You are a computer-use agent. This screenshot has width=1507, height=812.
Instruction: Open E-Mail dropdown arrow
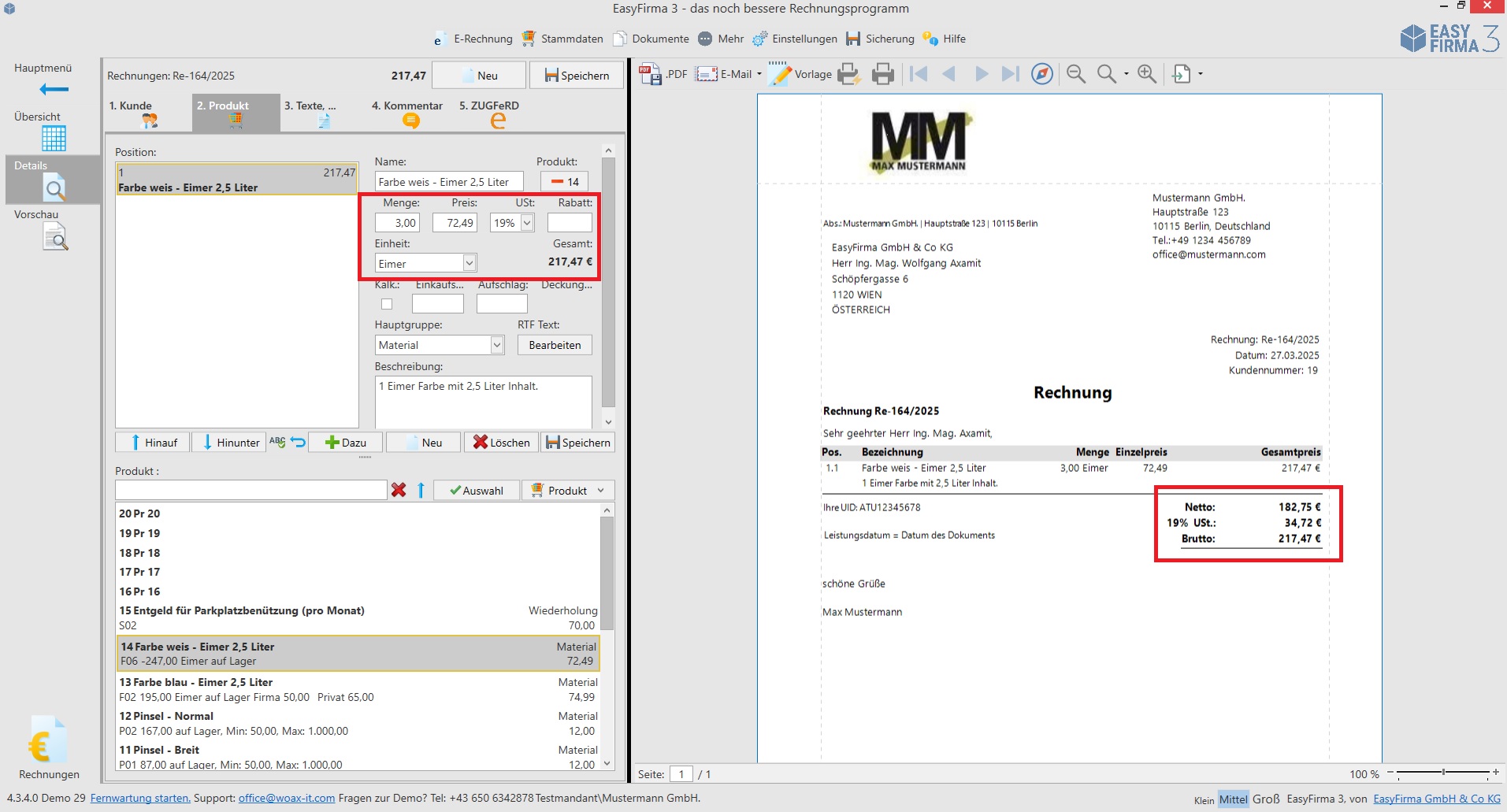coord(759,74)
